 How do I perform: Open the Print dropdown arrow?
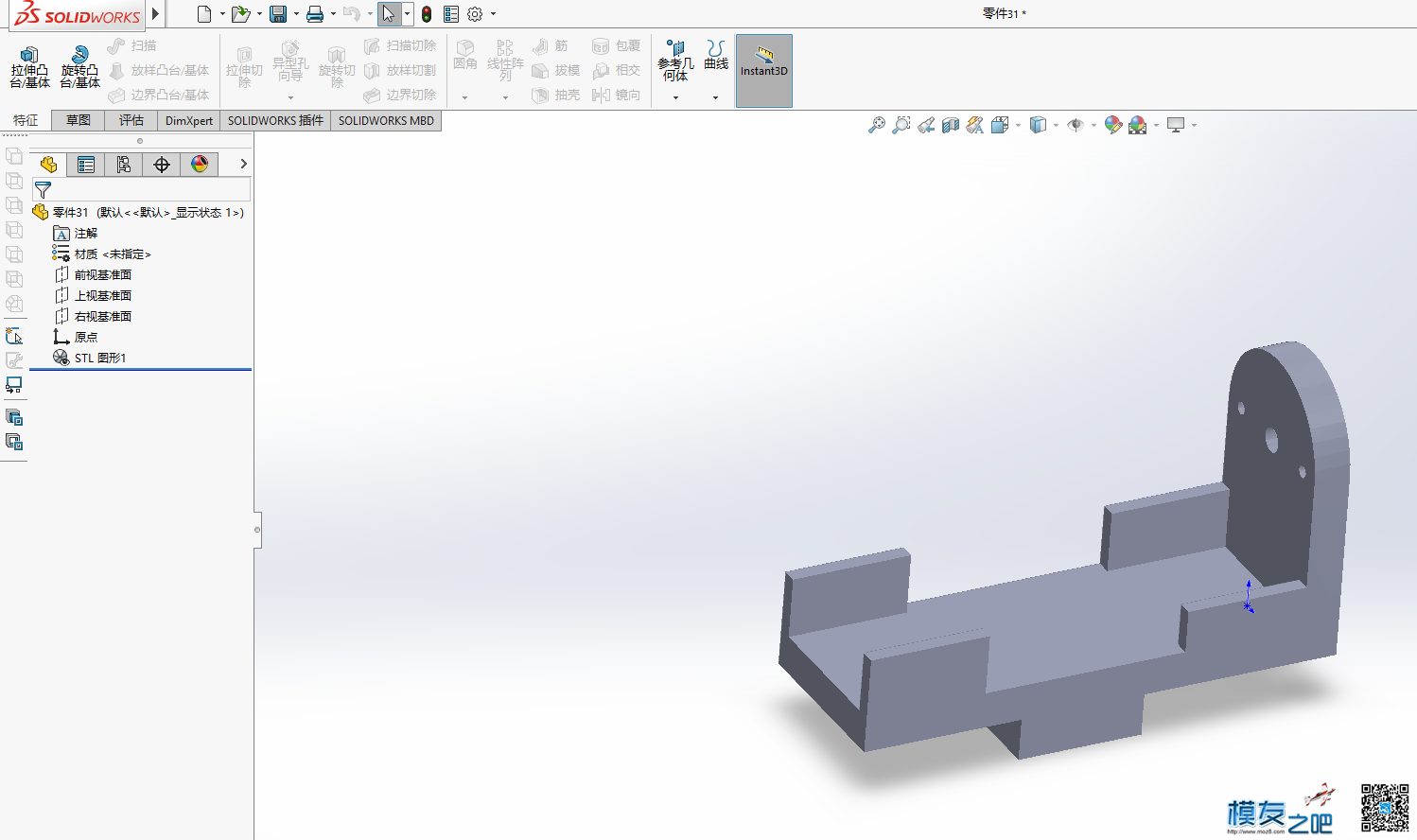(333, 14)
